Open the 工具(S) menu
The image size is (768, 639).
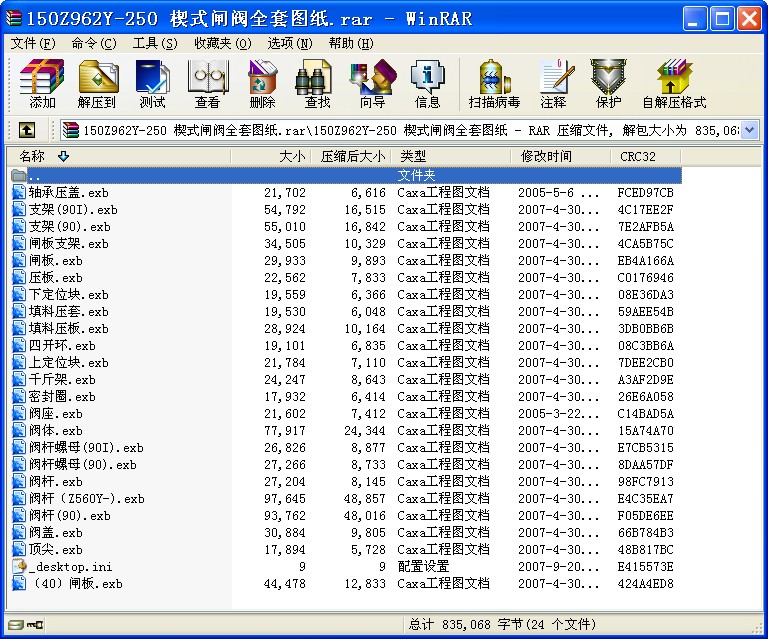(x=154, y=43)
